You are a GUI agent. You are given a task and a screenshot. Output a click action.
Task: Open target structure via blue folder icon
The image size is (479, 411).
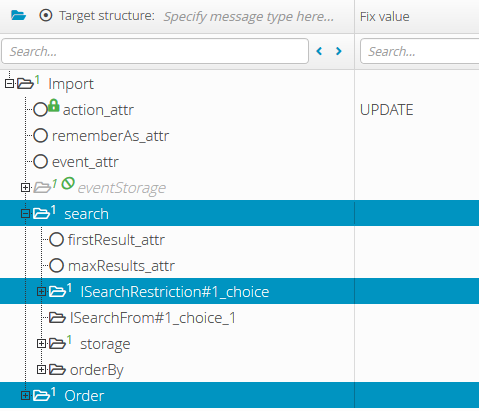[x=18, y=15]
